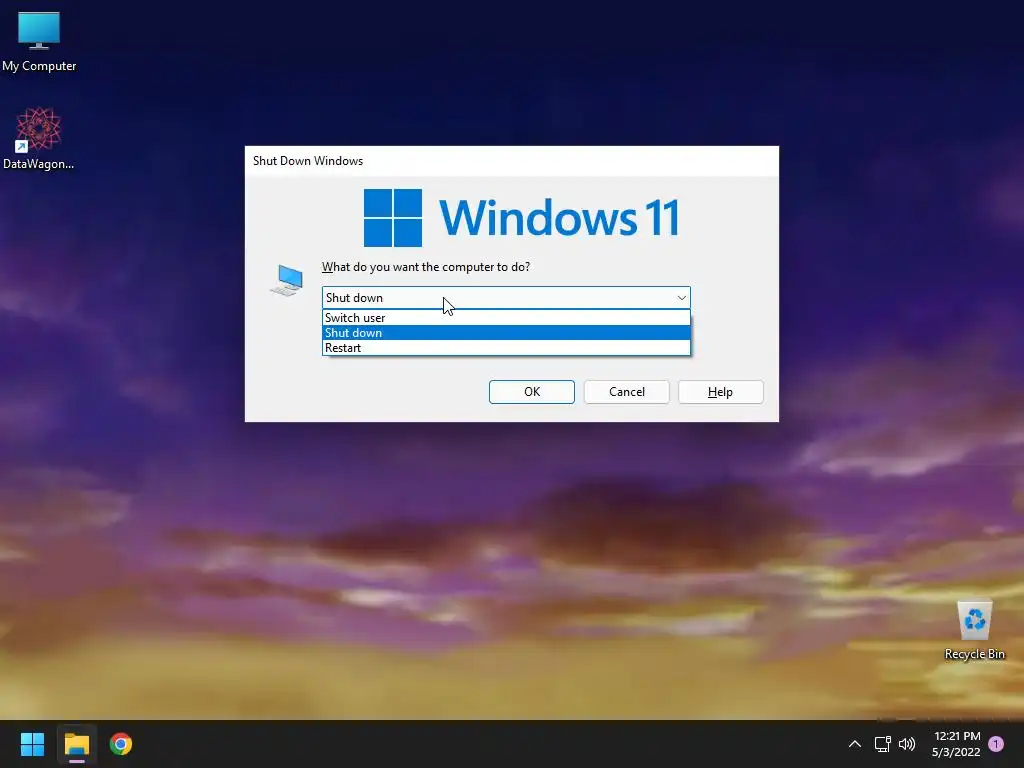Click the computer icon in the dialog
The width and height of the screenshot is (1024, 768).
point(287,280)
